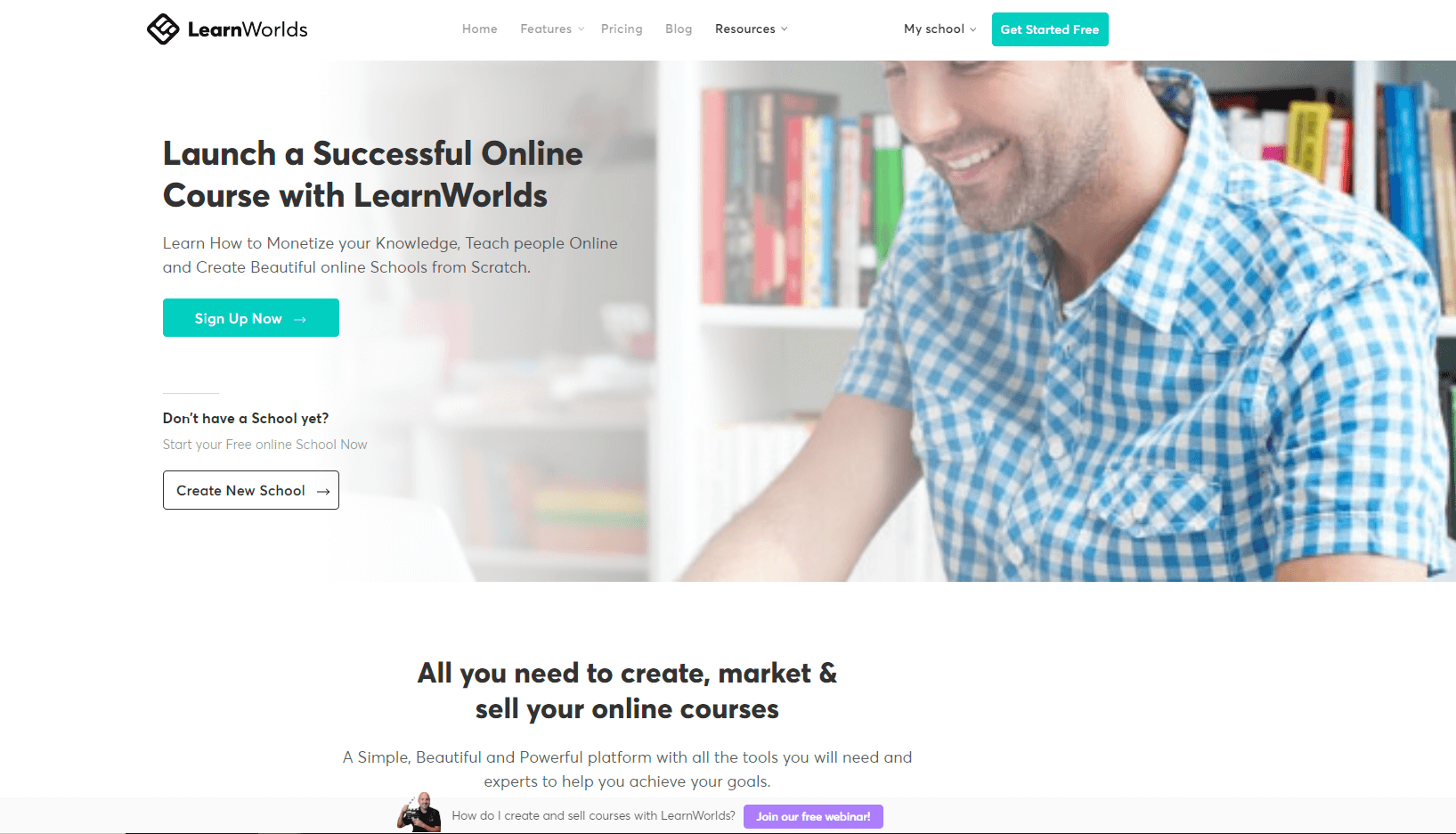Click the My school menu label
The height and width of the screenshot is (834, 1456).
934,29
